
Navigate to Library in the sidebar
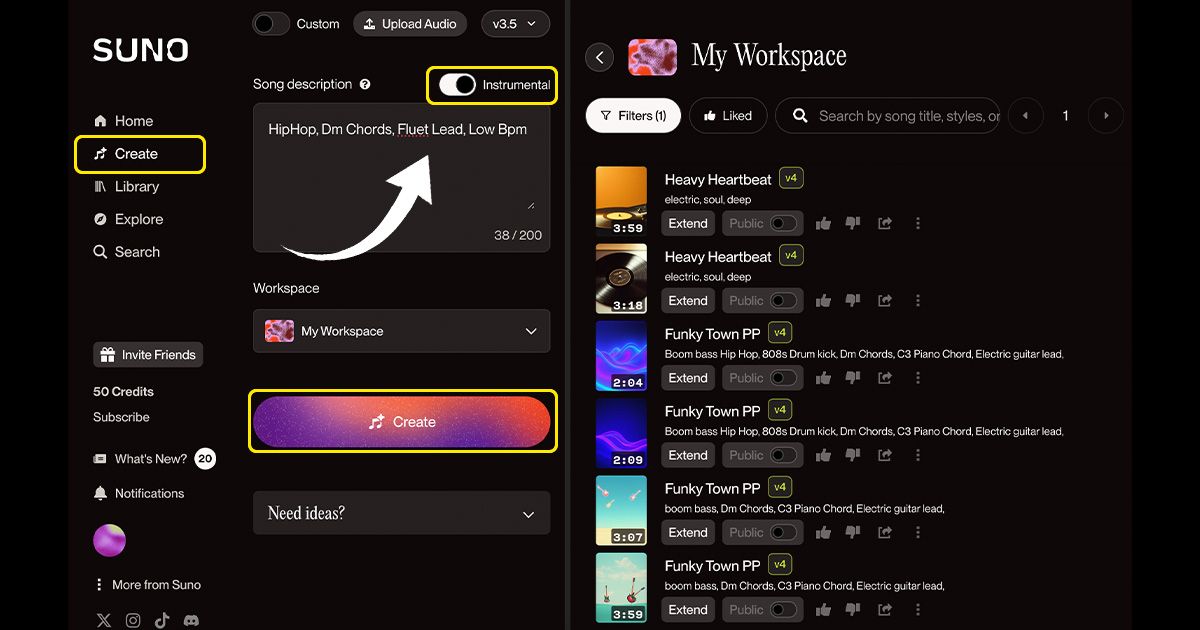[136, 187]
